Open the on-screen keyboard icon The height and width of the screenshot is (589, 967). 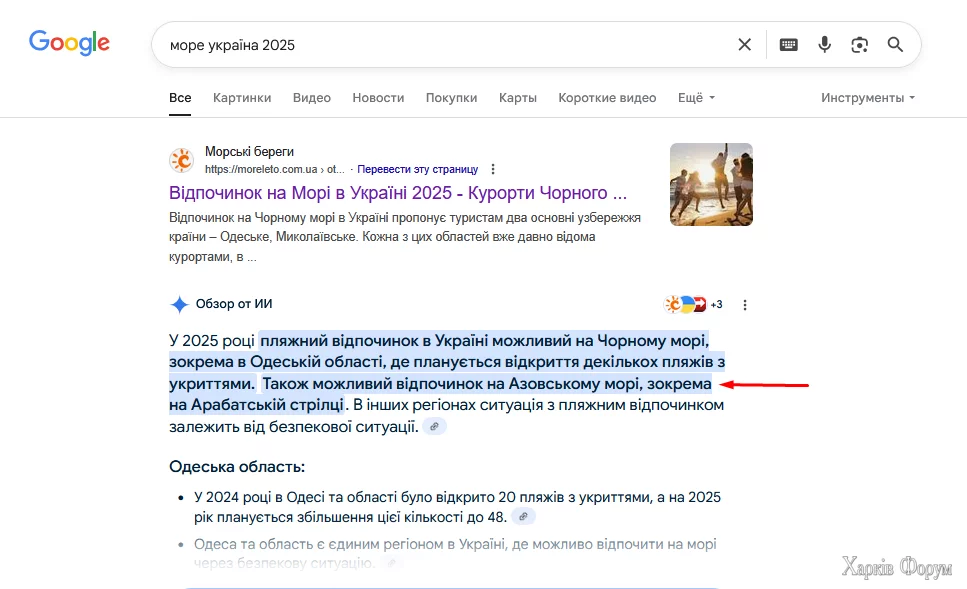(788, 44)
